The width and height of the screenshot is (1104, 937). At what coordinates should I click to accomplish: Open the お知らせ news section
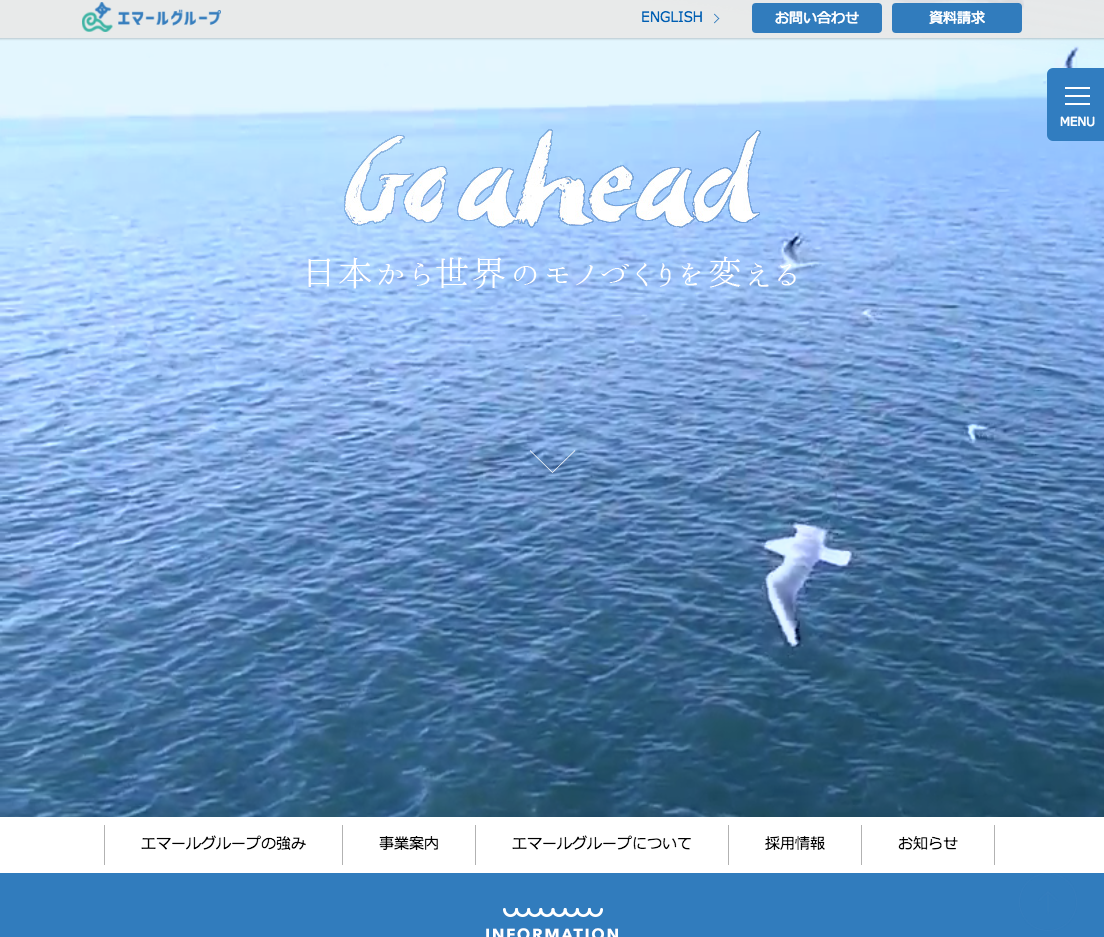click(927, 844)
